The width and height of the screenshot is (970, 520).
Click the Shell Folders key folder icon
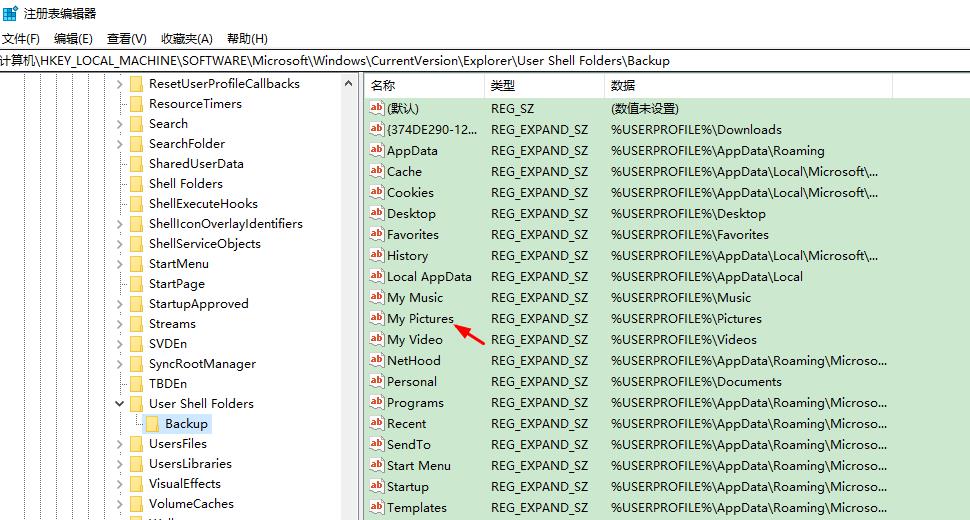pyautogui.click(x=136, y=184)
